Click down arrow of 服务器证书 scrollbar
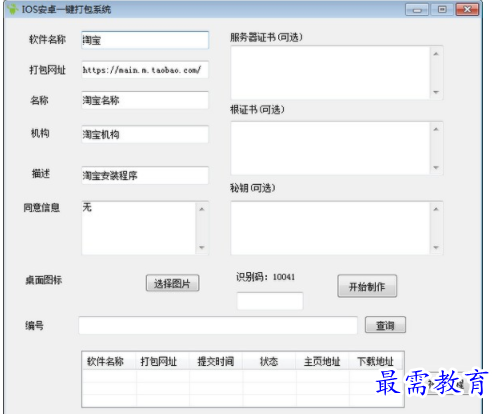The width and height of the screenshot is (497, 414). [x=436, y=92]
